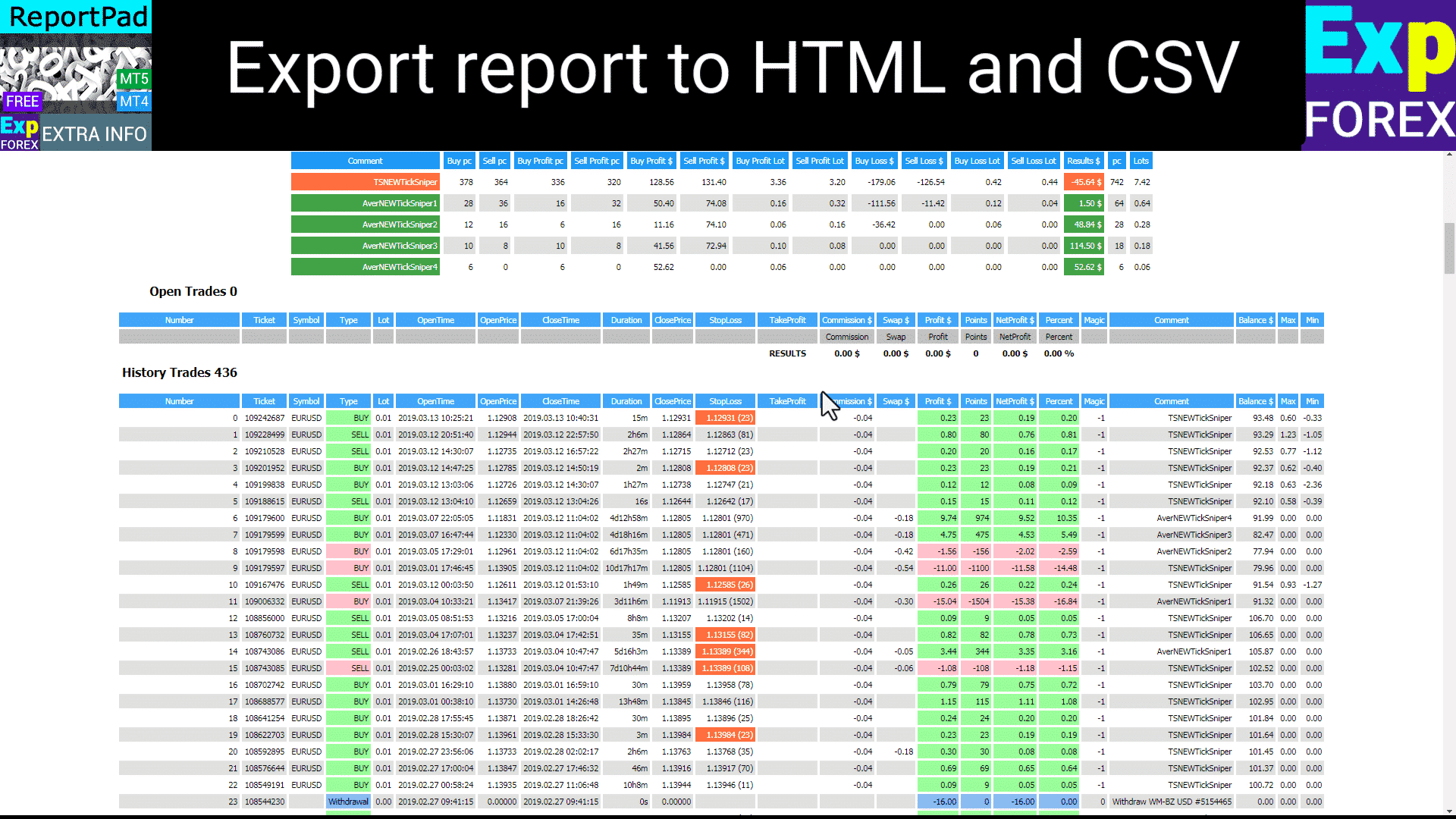
Task: Click the Comment header in summary table
Action: [365, 161]
